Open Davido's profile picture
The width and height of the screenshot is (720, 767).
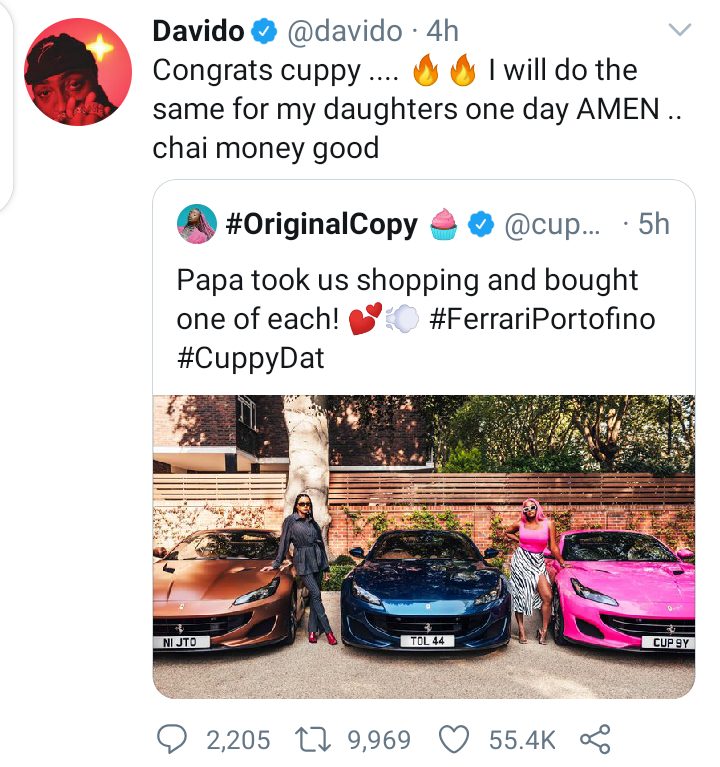pos(77,72)
